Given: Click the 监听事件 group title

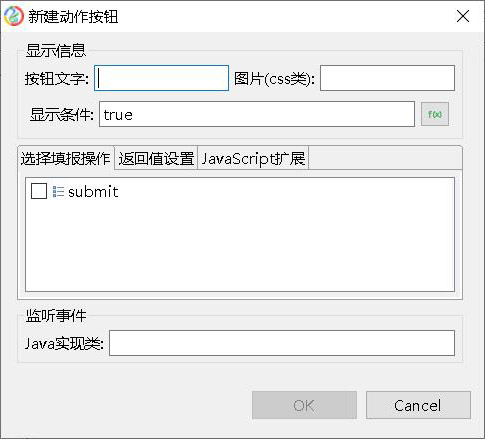Looking at the screenshot, I should tap(56, 315).
